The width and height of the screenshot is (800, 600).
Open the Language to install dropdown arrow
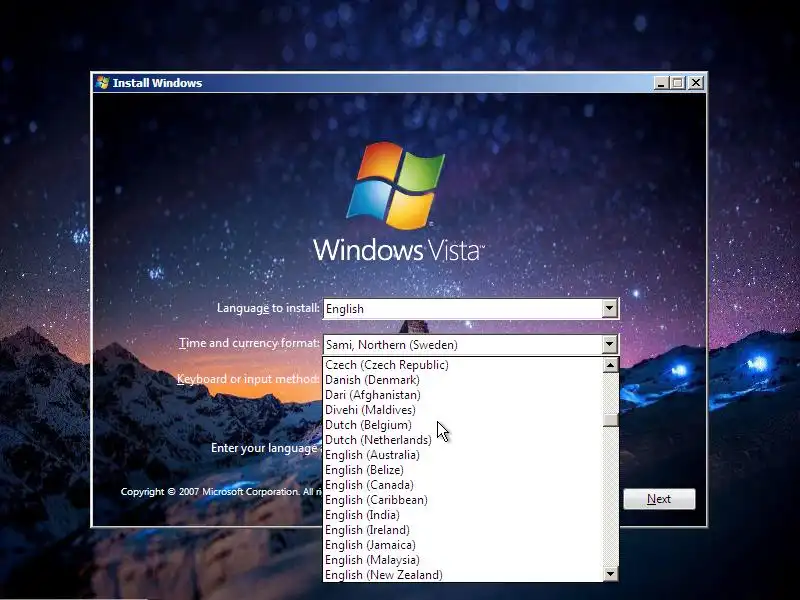(x=609, y=309)
